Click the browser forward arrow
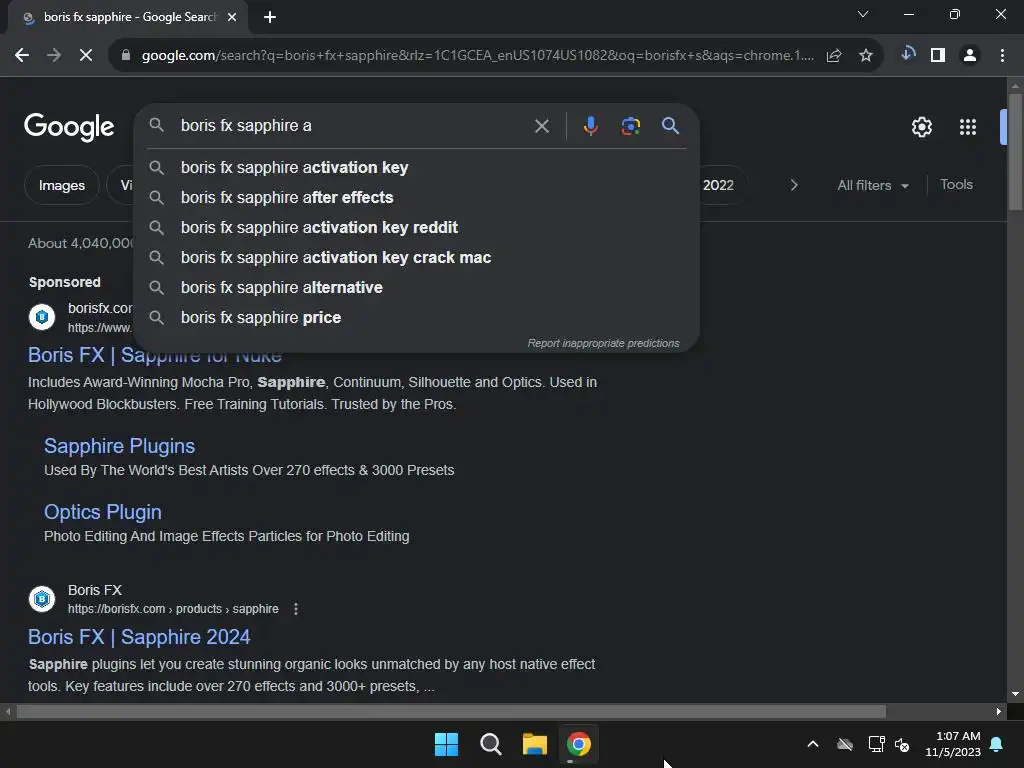This screenshot has width=1024, height=768. point(54,56)
